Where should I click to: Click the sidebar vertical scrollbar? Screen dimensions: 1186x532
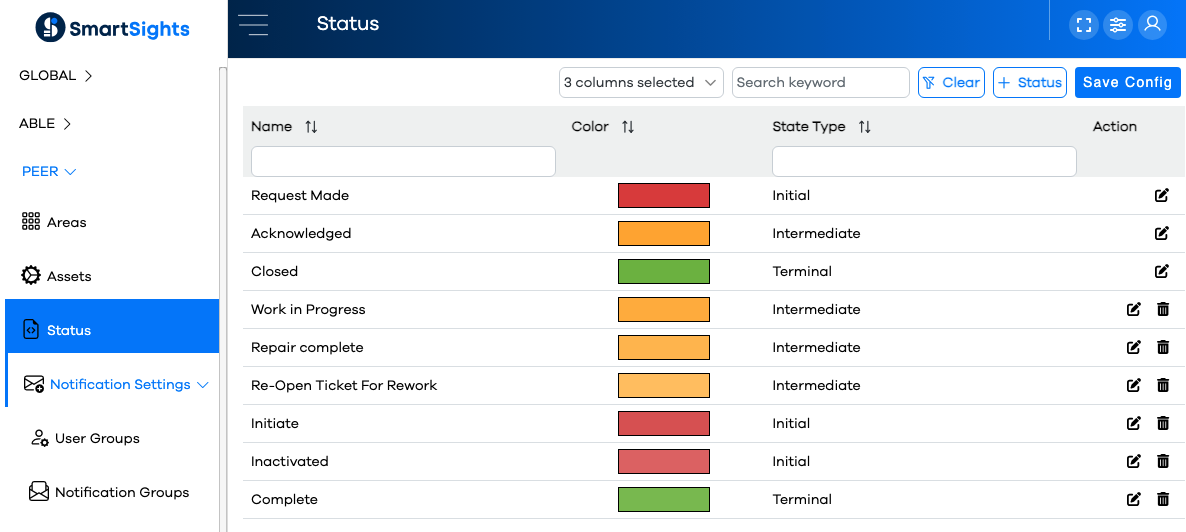tap(222, 299)
